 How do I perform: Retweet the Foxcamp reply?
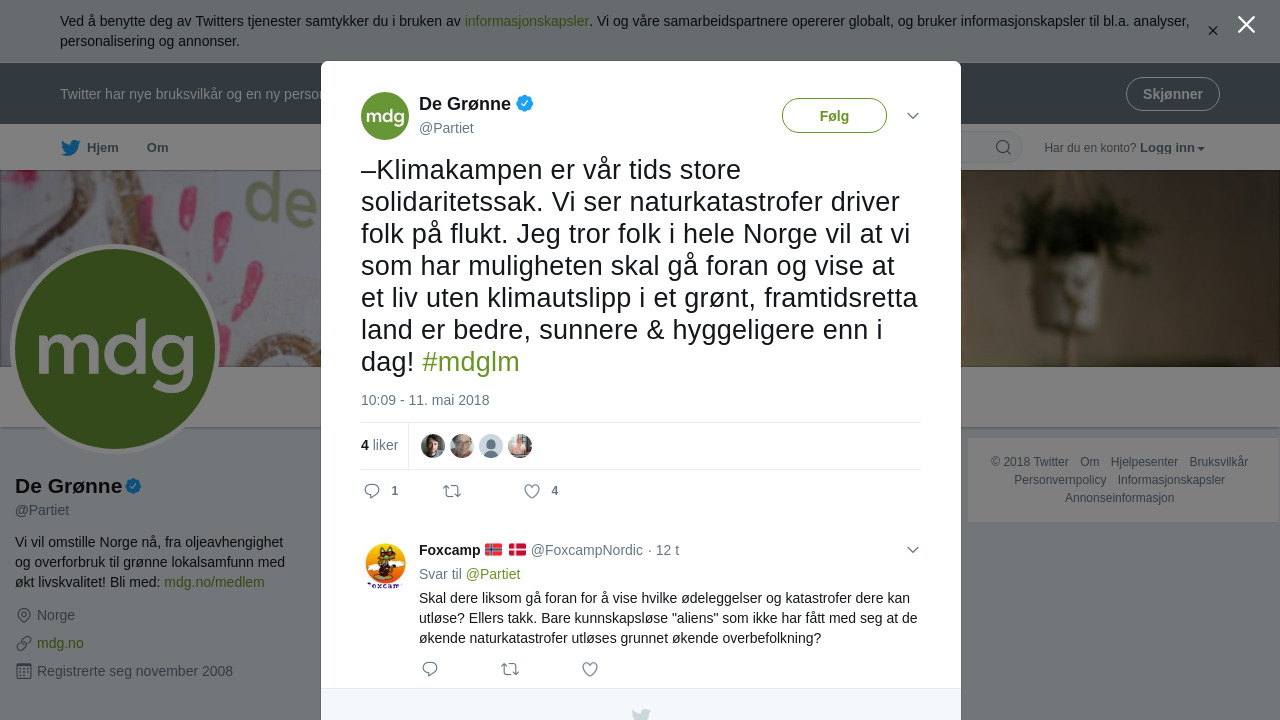pos(510,669)
